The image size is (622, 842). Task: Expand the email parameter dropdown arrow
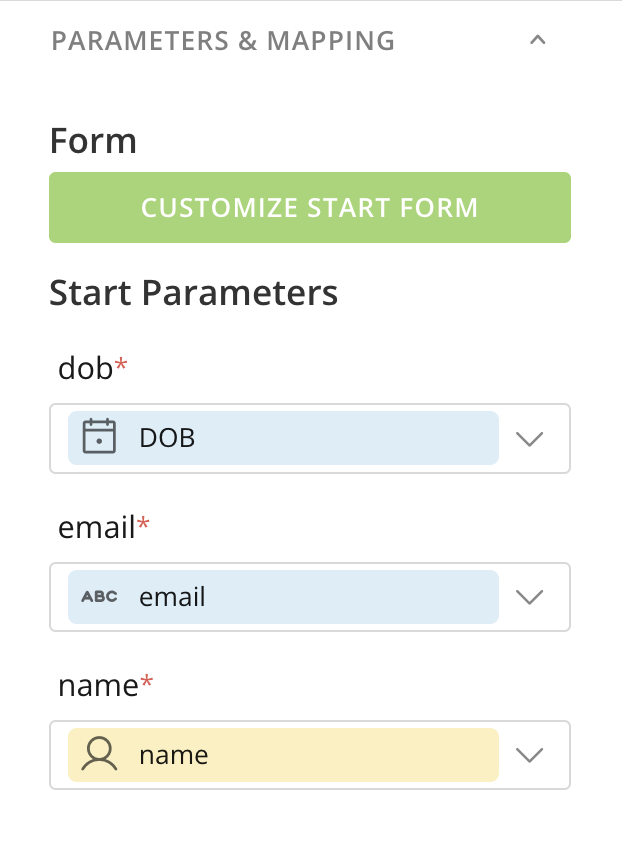[x=528, y=597]
